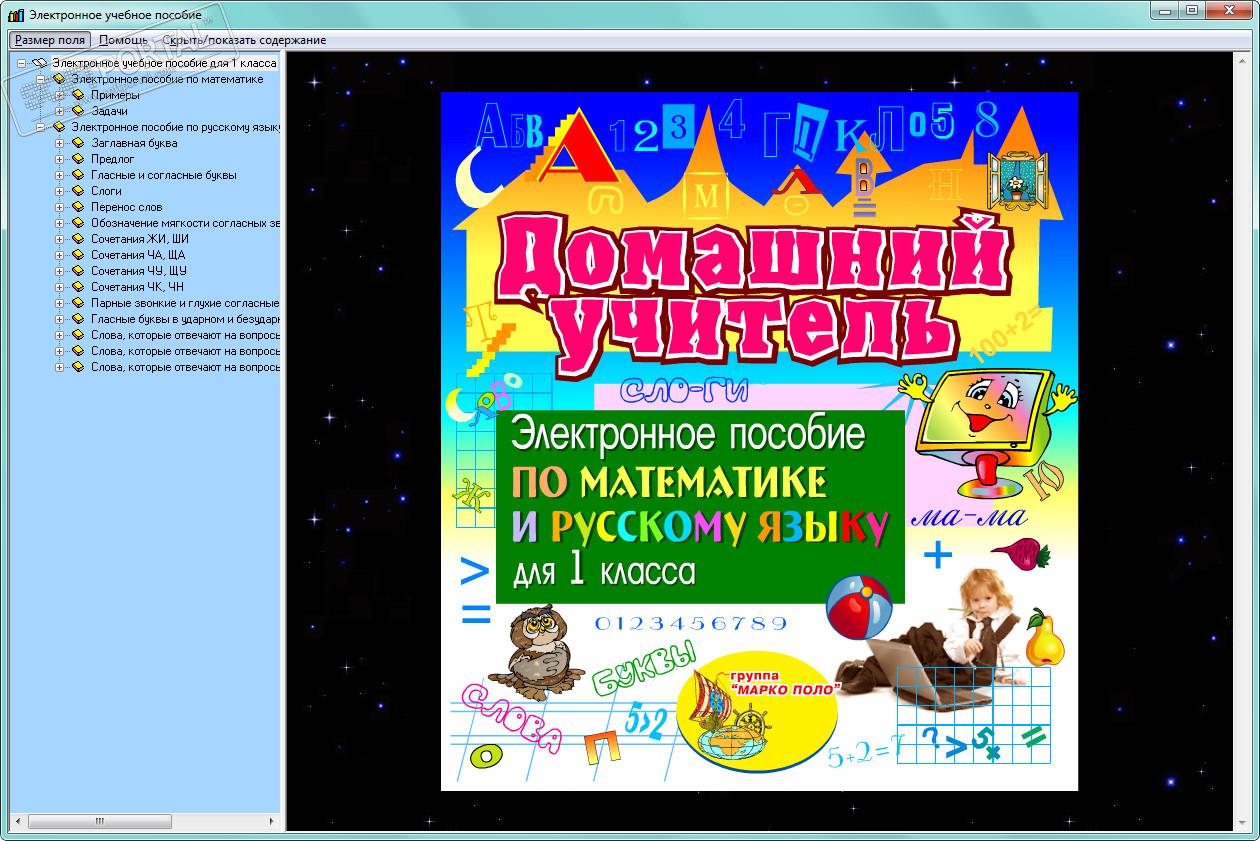Viewport: 1260px width, 841px height.
Task: Click the application icon in the title bar
Action: 15,14
